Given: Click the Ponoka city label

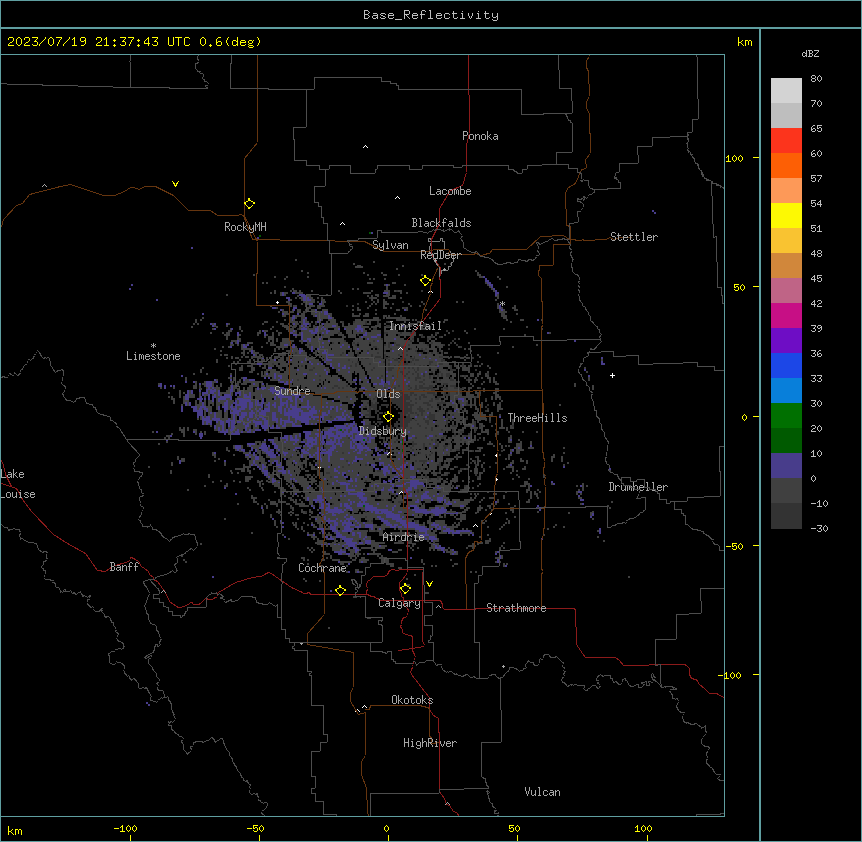Looking at the screenshot, I should pyautogui.click(x=480, y=136).
